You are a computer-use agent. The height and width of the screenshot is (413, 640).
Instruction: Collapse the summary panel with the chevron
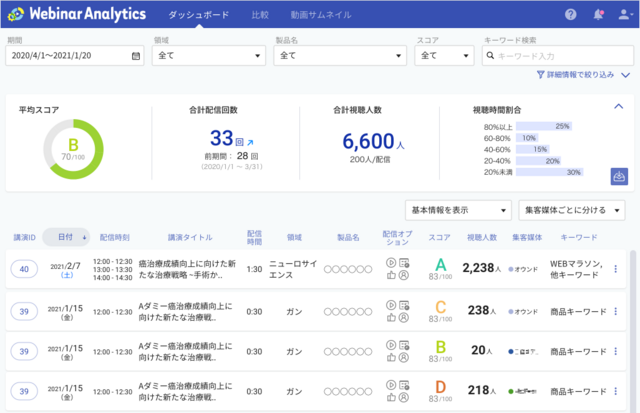(x=619, y=105)
